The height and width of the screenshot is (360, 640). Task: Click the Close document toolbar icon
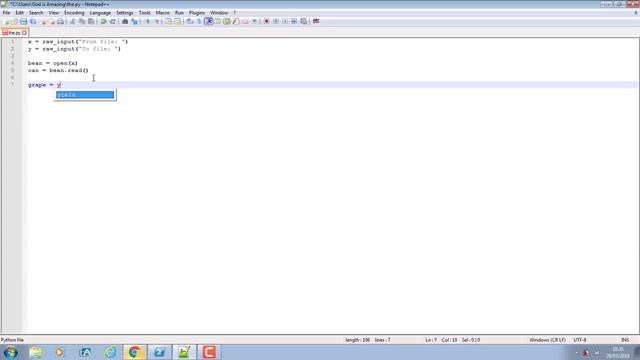pyautogui.click(x=43, y=21)
